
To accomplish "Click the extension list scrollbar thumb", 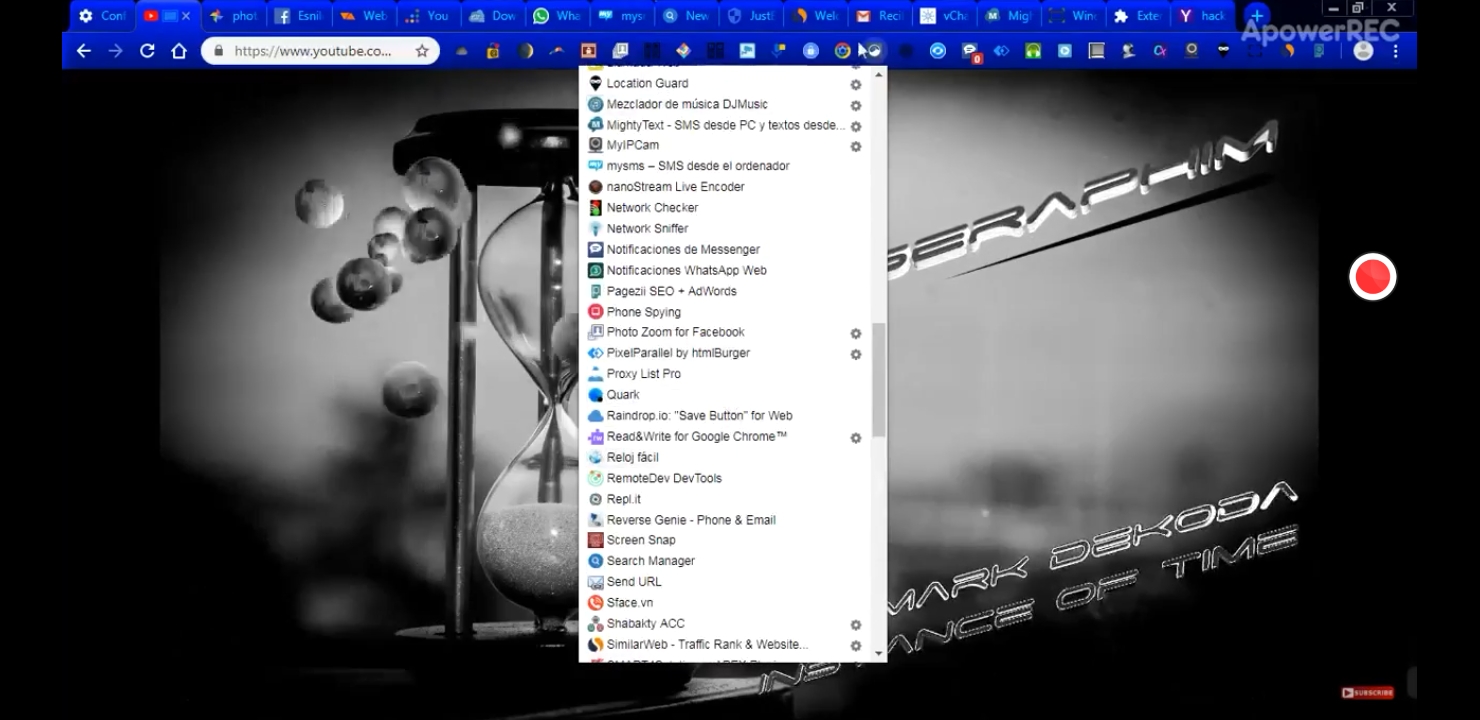I will coord(879,380).
